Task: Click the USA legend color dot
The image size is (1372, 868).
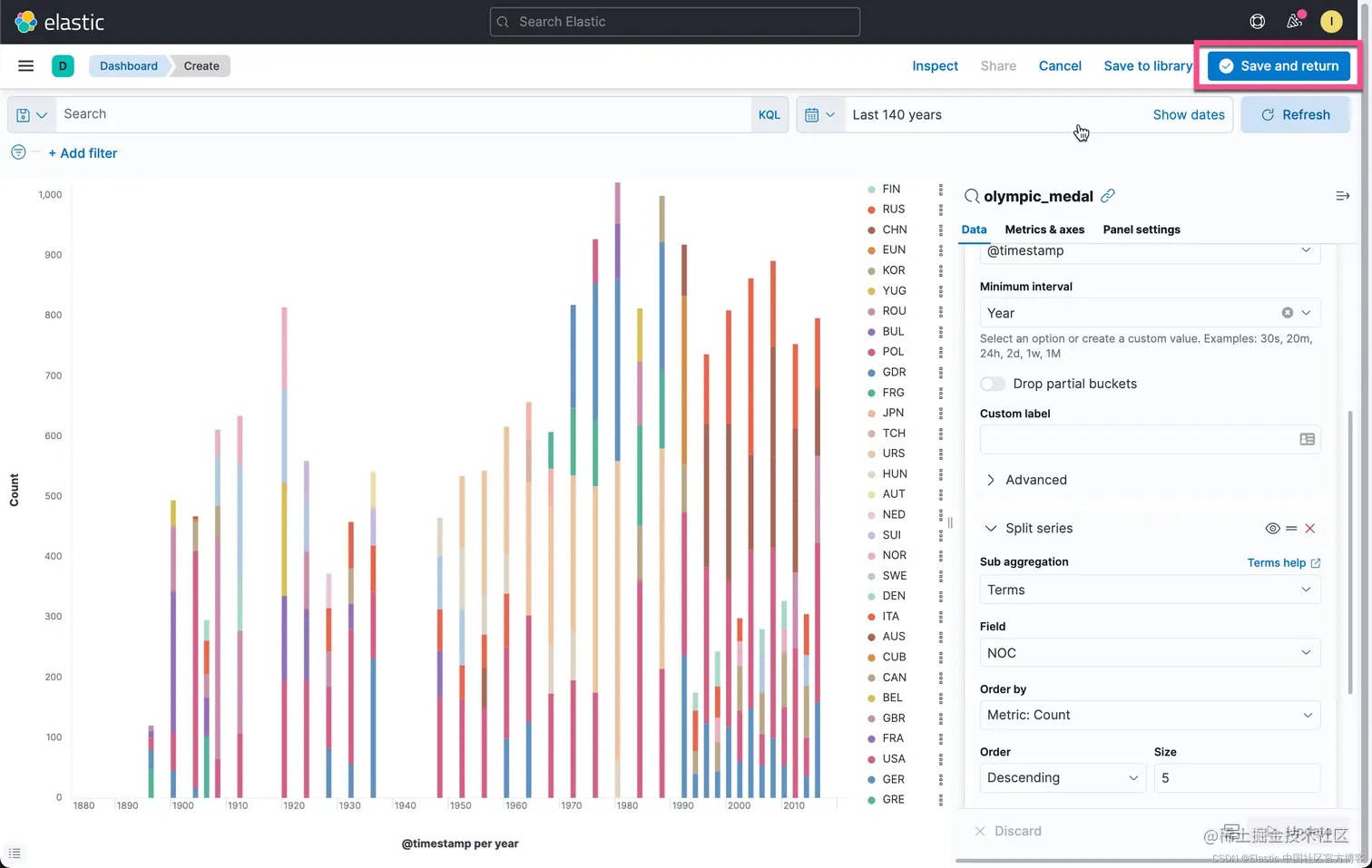Action: [871, 759]
